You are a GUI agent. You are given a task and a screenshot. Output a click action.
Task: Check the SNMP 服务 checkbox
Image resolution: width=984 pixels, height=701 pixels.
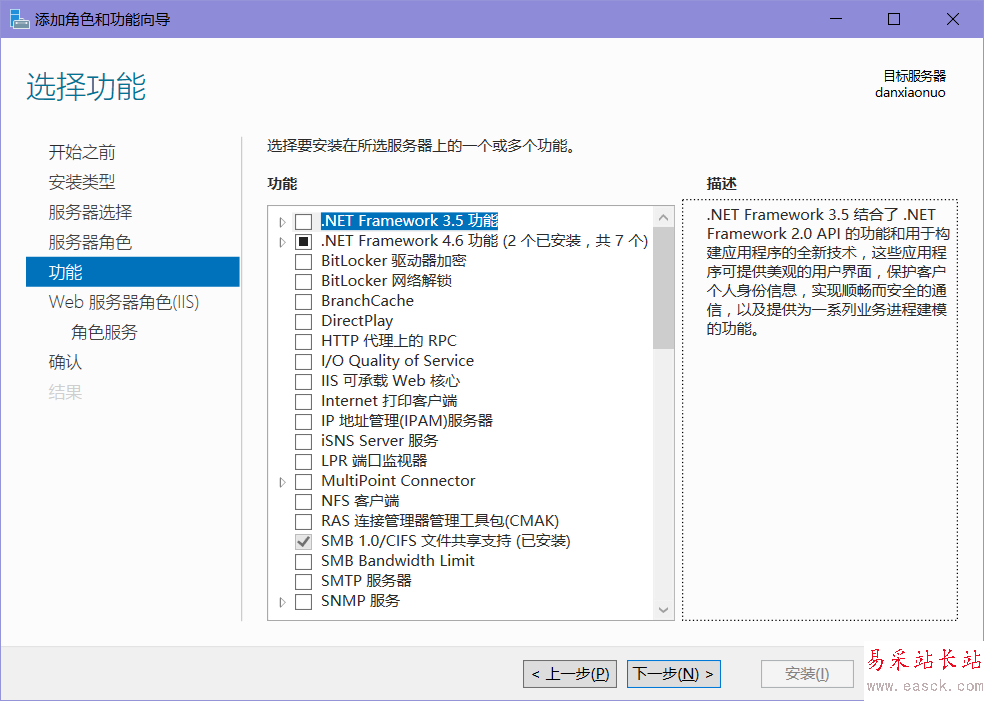pyautogui.click(x=304, y=602)
